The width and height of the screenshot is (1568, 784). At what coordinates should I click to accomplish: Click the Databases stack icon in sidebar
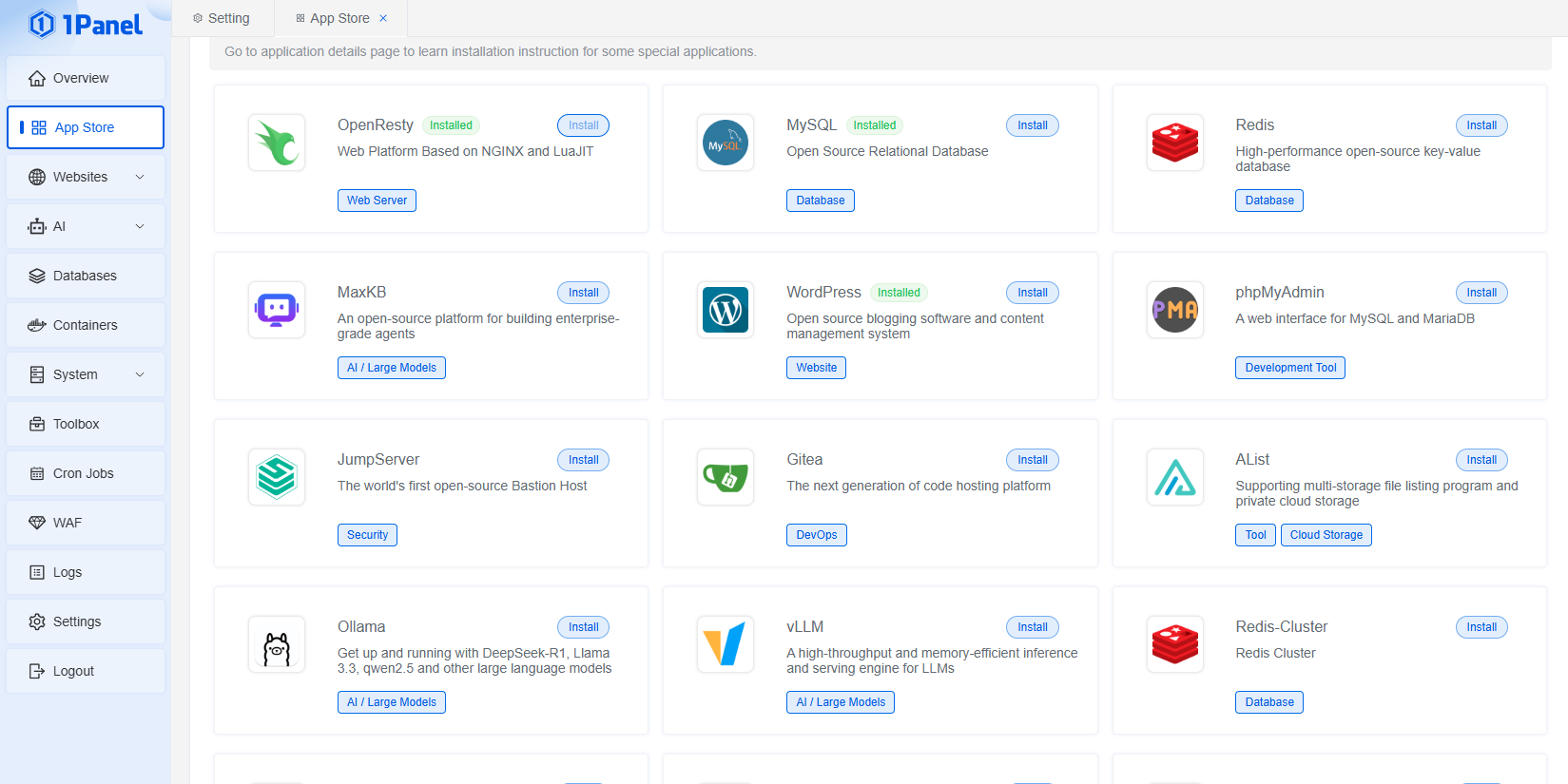pos(37,276)
